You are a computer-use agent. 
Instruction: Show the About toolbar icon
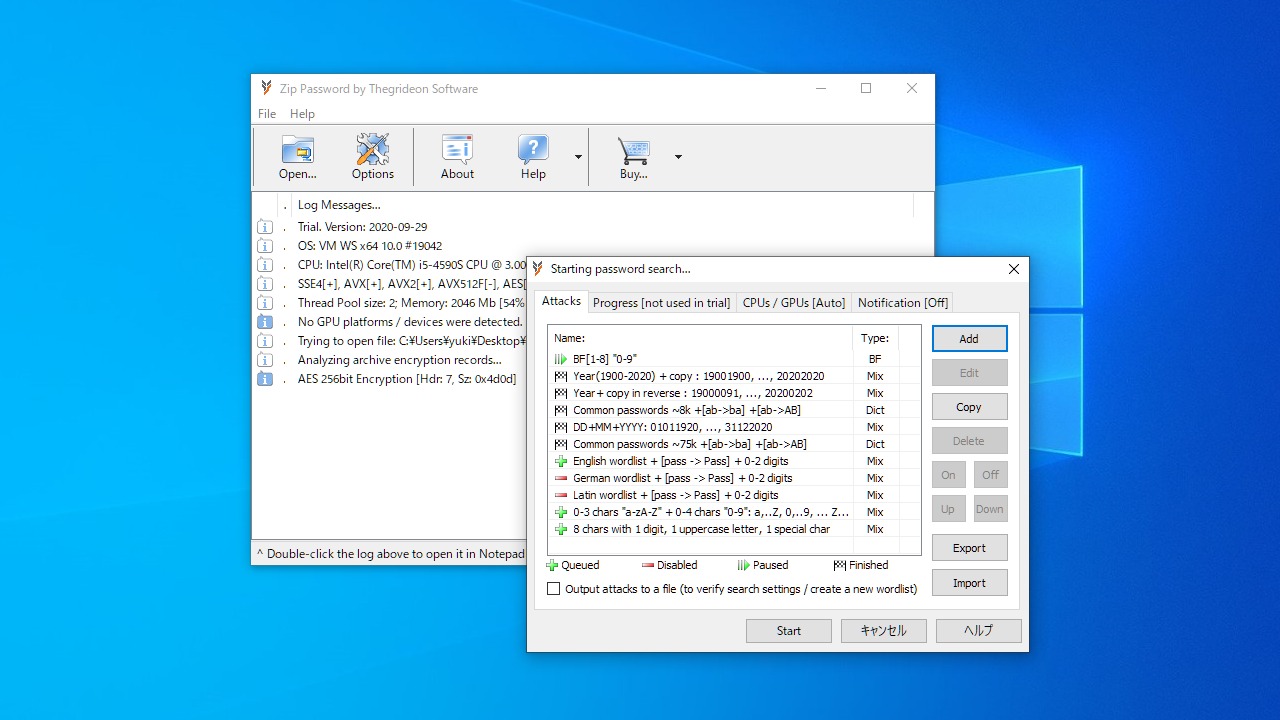coord(457,157)
